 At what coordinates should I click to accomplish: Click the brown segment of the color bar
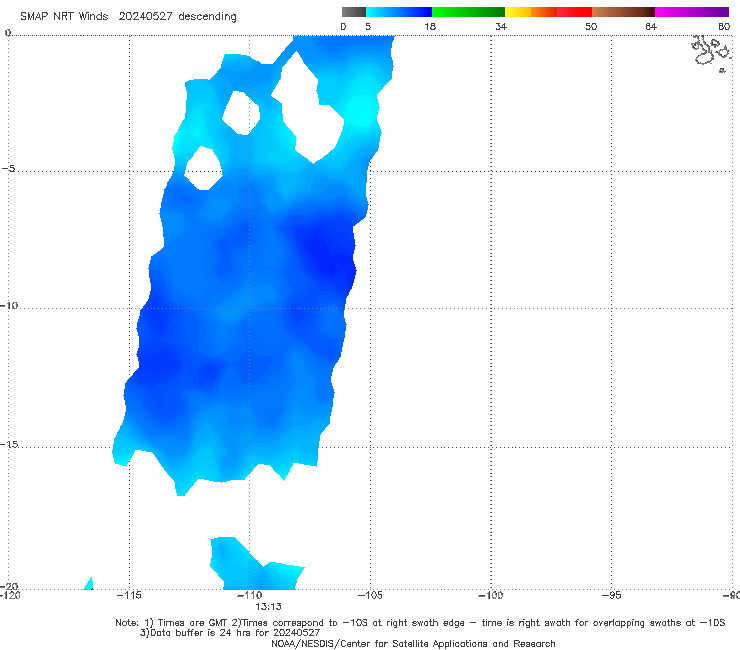tap(623, 12)
